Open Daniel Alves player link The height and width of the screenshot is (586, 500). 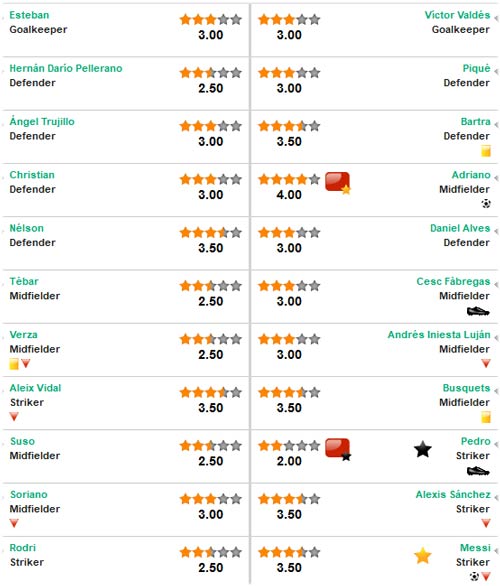460,228
